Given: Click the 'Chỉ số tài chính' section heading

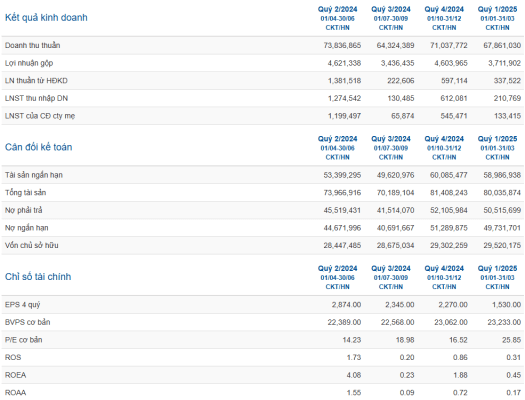Looking at the screenshot, I should pos(38,276).
